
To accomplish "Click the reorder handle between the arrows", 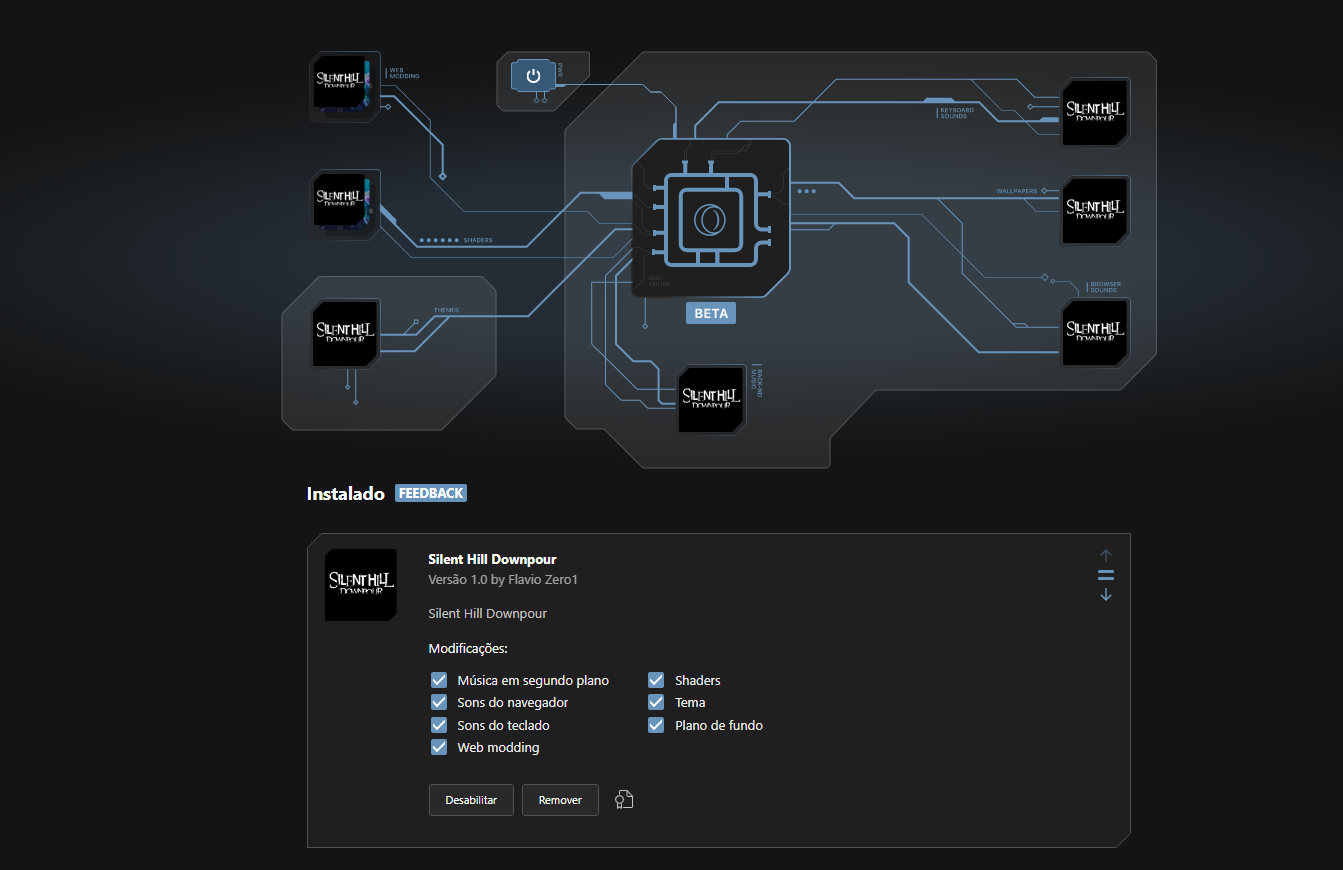I will pyautogui.click(x=1106, y=575).
